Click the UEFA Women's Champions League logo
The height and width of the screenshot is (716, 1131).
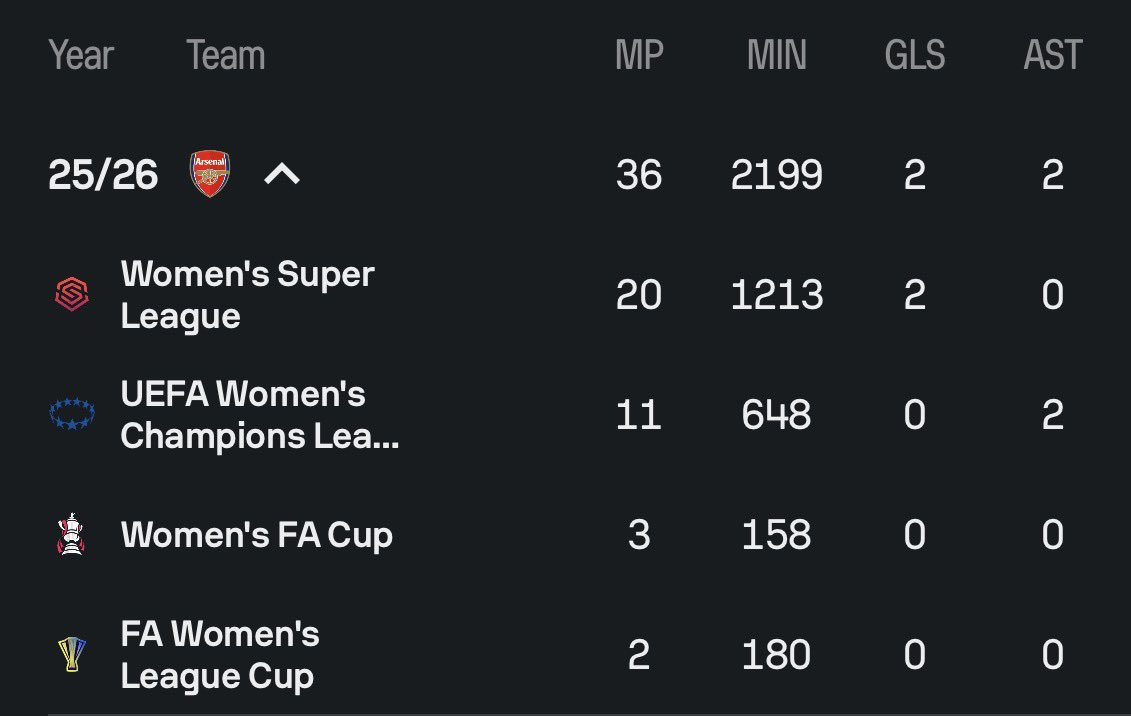[72, 414]
